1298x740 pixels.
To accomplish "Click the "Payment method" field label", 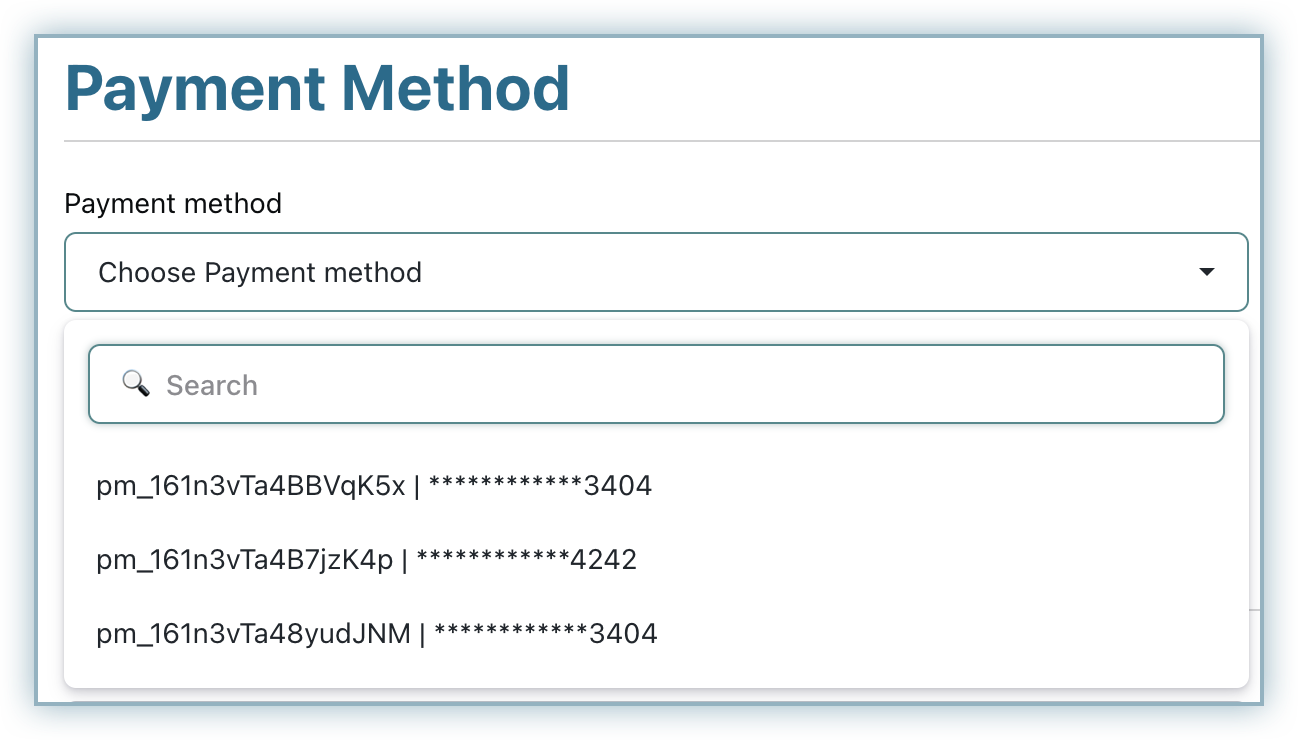I will [x=173, y=204].
